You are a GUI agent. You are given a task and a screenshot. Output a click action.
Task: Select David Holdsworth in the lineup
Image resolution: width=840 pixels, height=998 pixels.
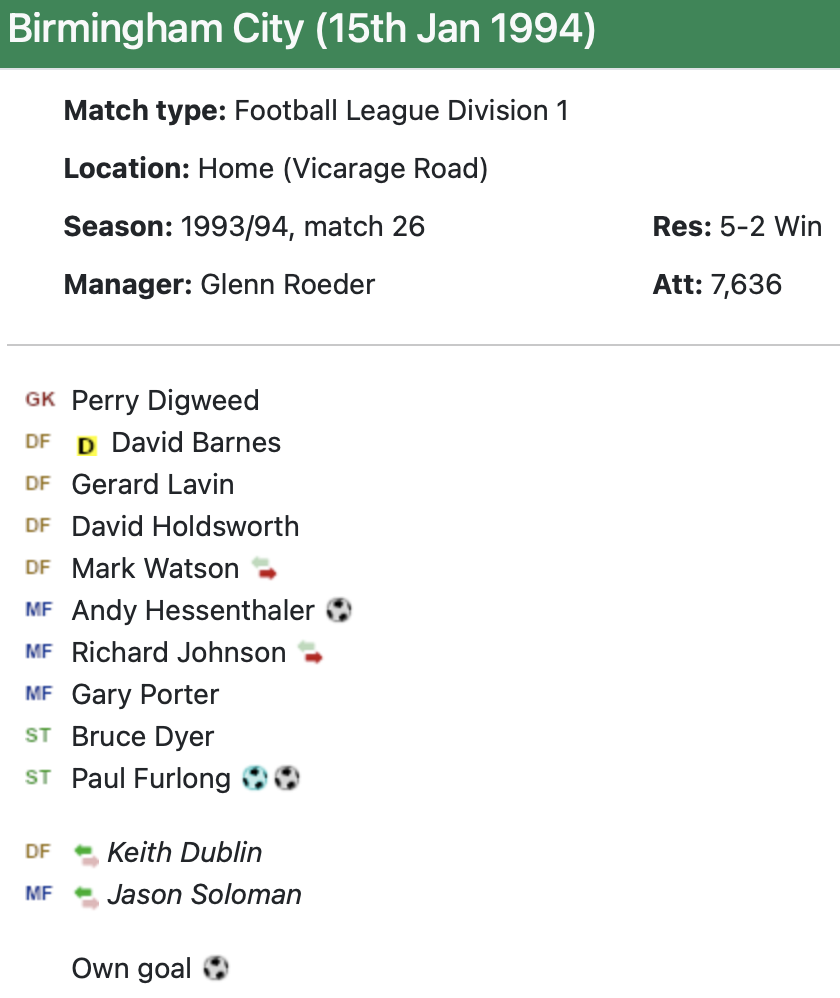185,526
